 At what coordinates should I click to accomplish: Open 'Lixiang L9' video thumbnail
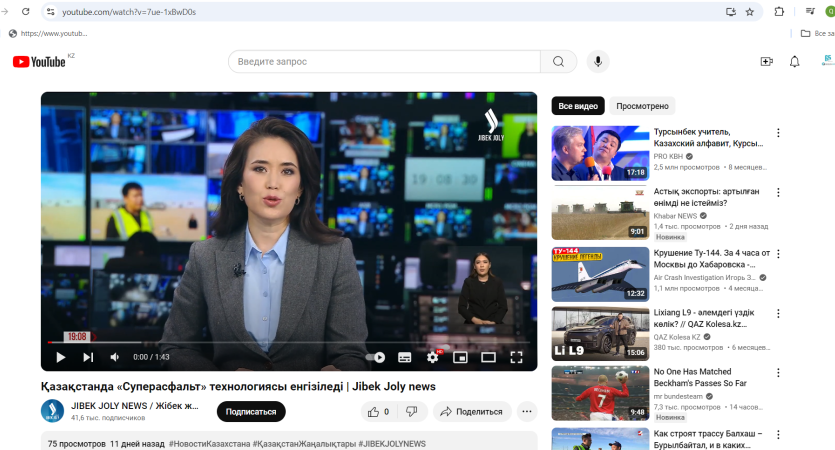click(600, 333)
